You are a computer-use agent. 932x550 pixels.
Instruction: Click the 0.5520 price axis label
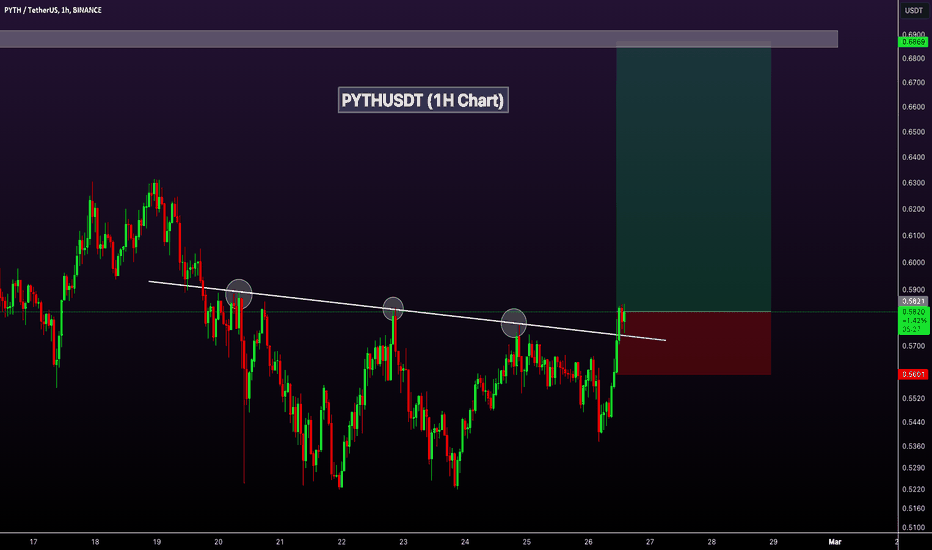(914, 398)
